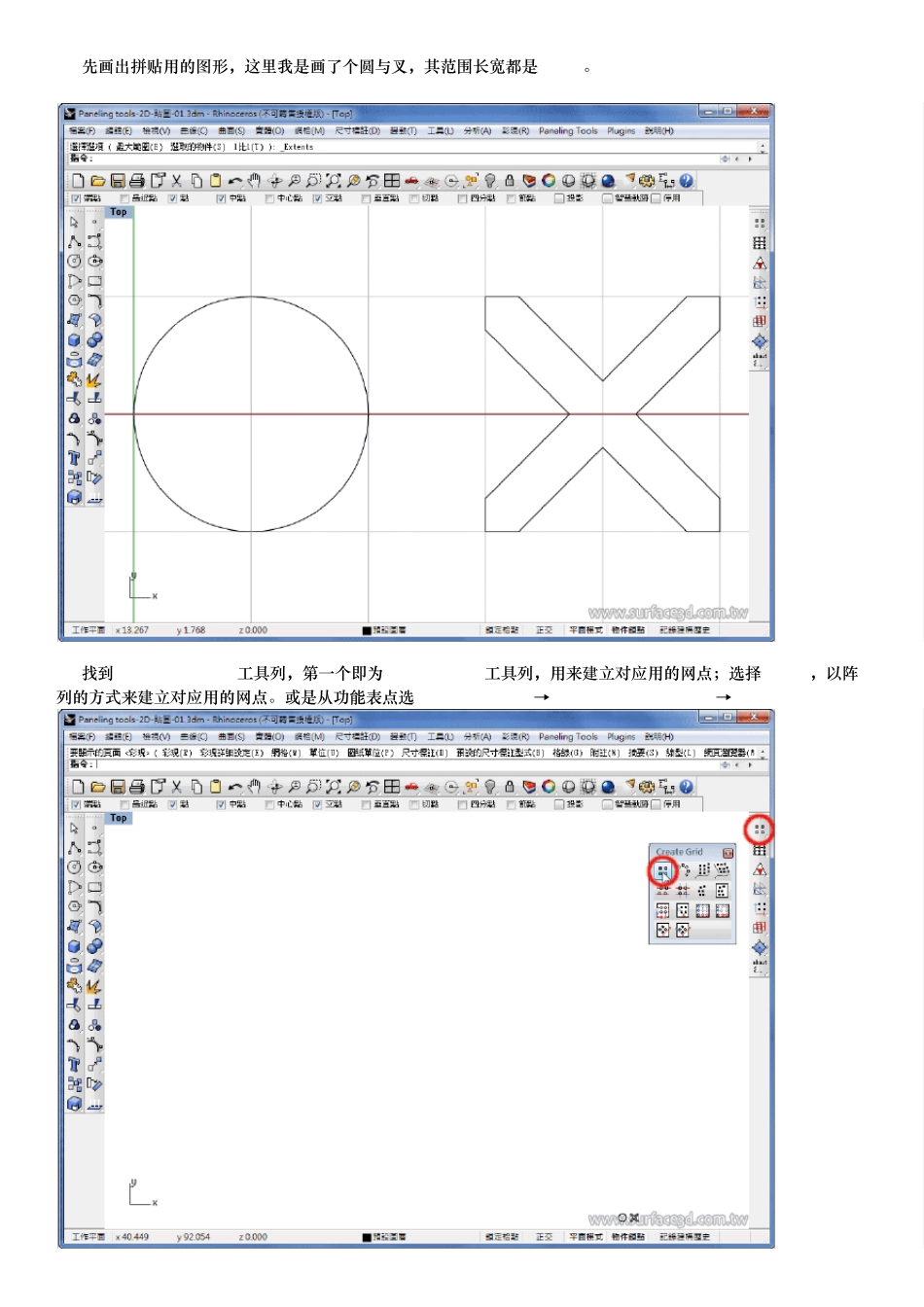This screenshot has width=924, height=1307.
Task: Open the 曲線(C) menu in the upper Rhino window
Action: coord(195,130)
